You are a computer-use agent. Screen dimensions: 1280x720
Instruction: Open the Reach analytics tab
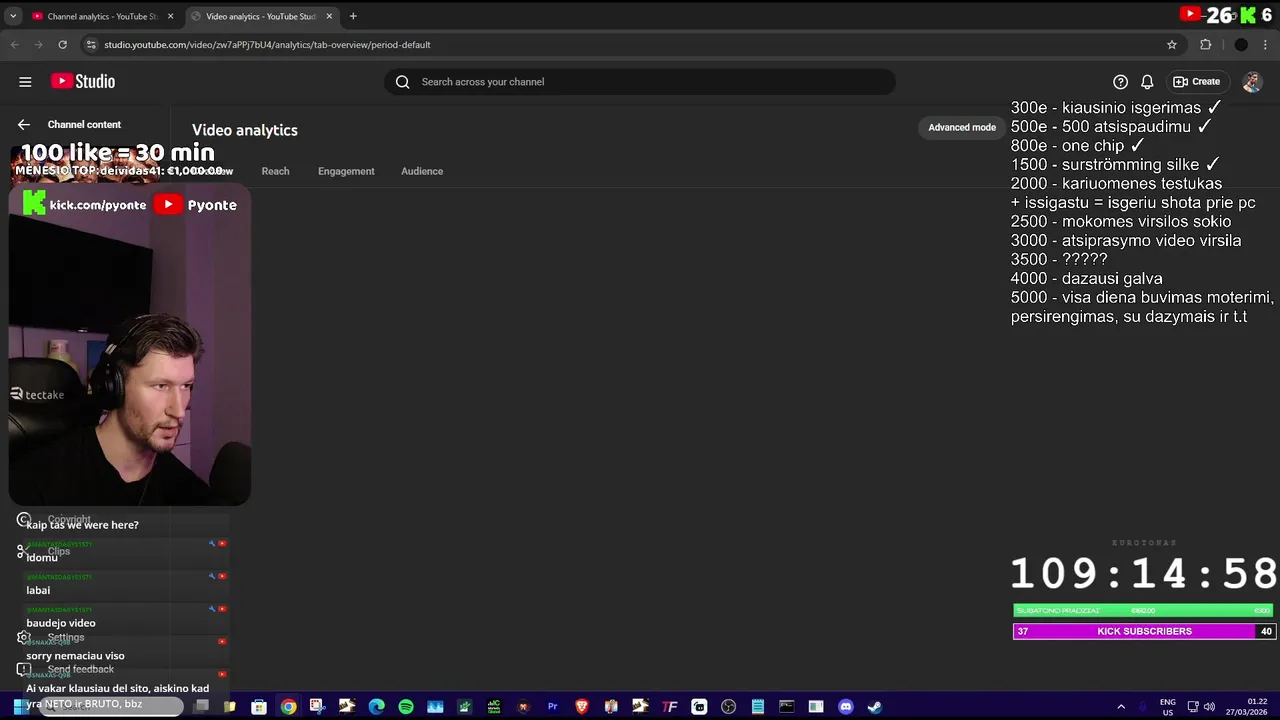point(275,171)
